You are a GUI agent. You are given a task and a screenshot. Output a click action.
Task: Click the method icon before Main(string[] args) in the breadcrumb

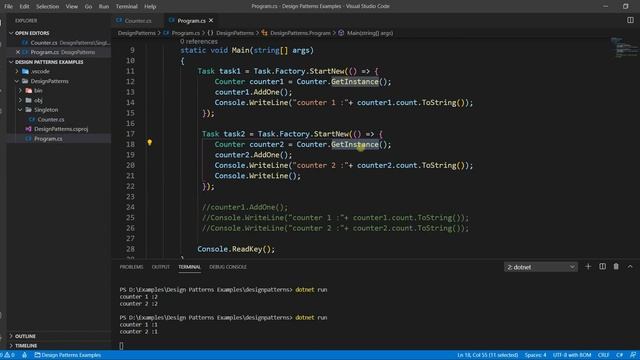[341, 33]
